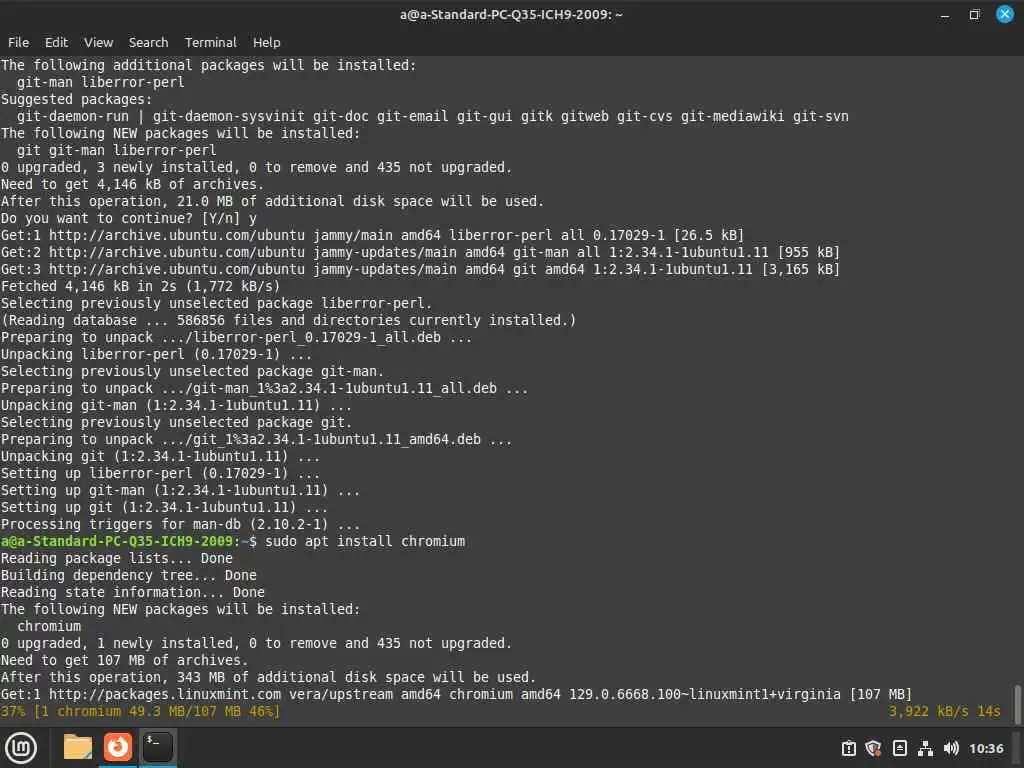Click '0 upgraded, 3 newly installed' line
Image resolution: width=1024 pixels, height=768 pixels.
point(256,167)
